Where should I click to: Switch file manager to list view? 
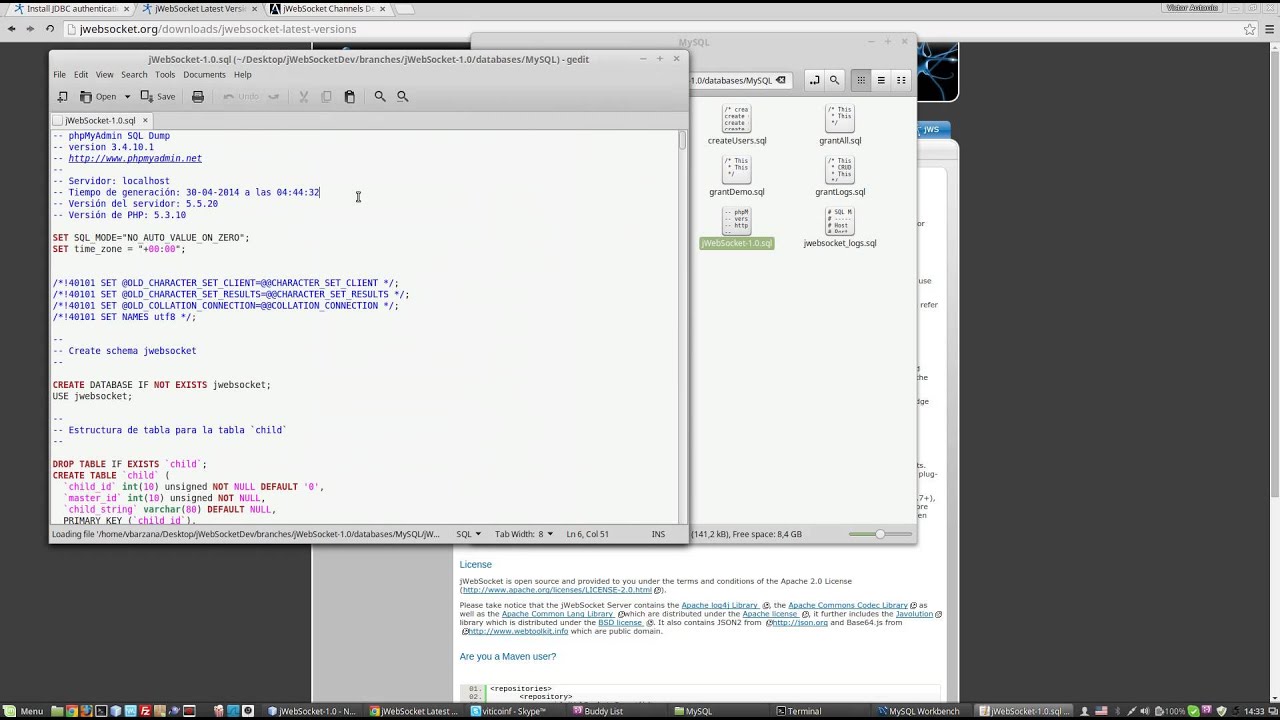click(x=881, y=80)
